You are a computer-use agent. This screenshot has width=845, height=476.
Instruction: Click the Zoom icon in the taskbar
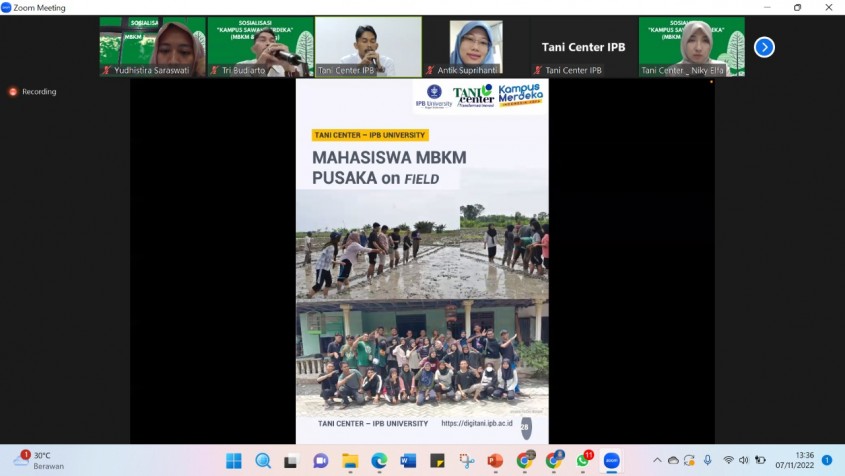pos(611,461)
